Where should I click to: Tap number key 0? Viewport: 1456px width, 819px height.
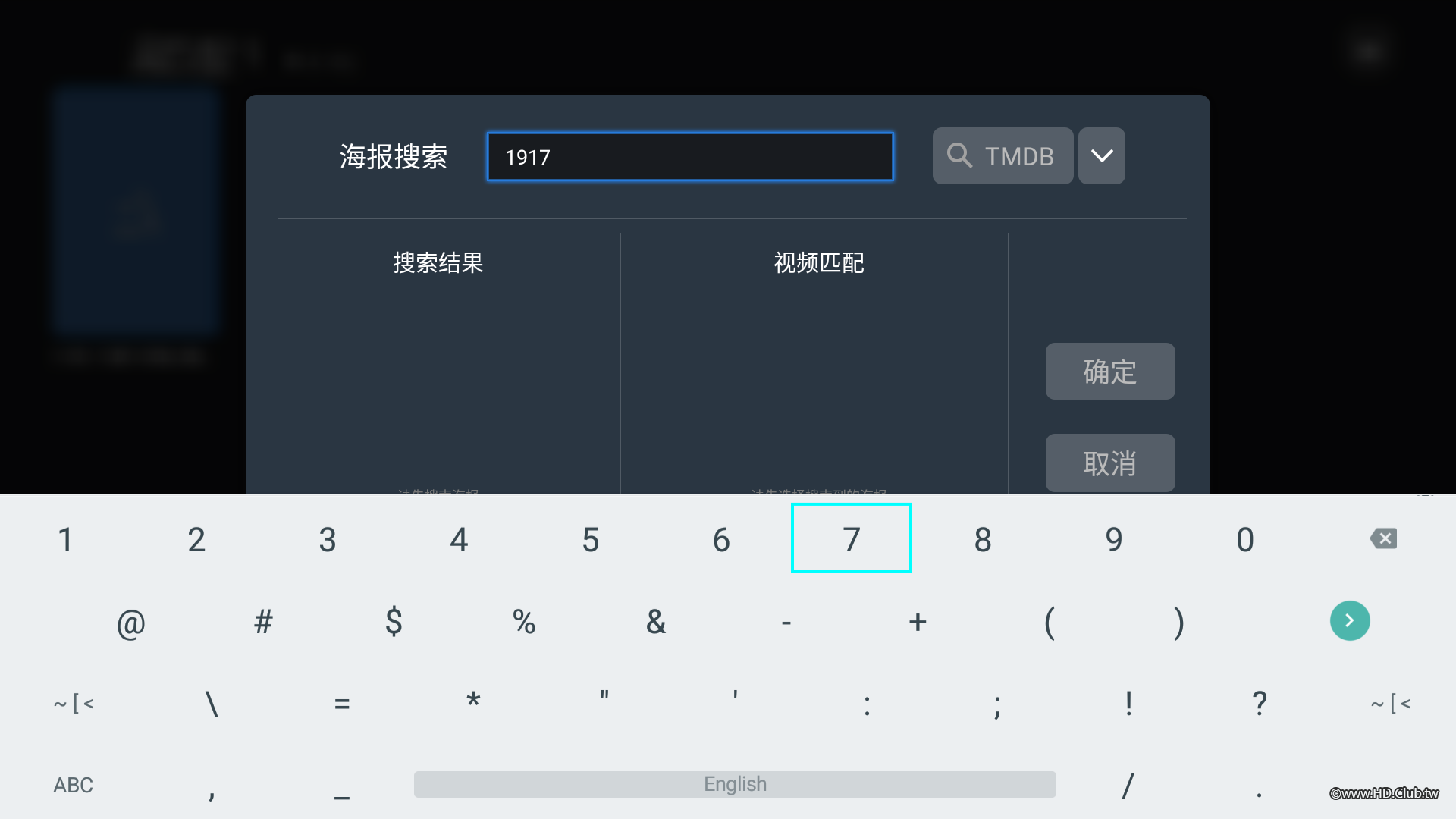tap(1245, 540)
